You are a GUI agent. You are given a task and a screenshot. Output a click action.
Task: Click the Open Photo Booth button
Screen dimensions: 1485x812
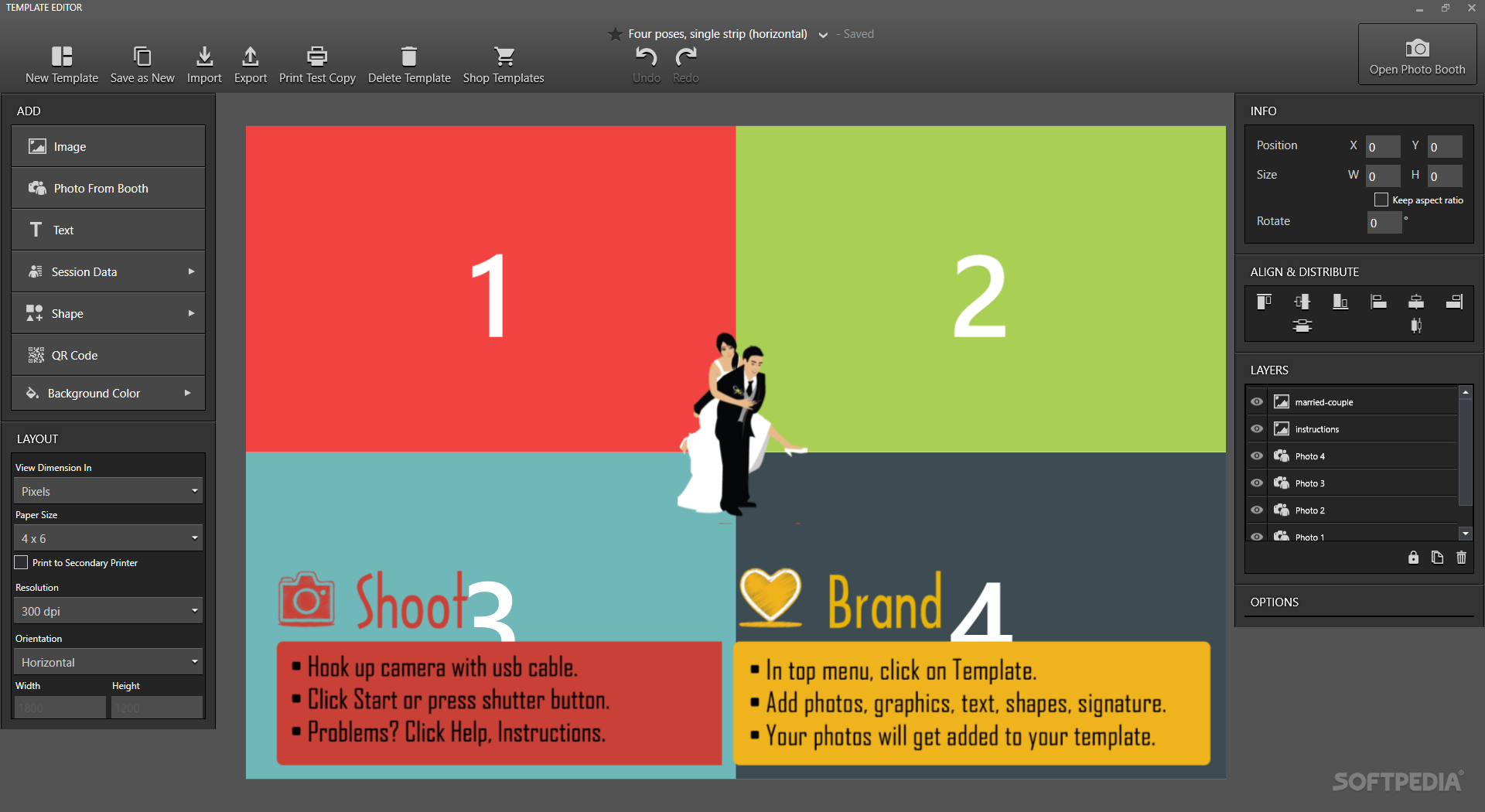[x=1417, y=54]
